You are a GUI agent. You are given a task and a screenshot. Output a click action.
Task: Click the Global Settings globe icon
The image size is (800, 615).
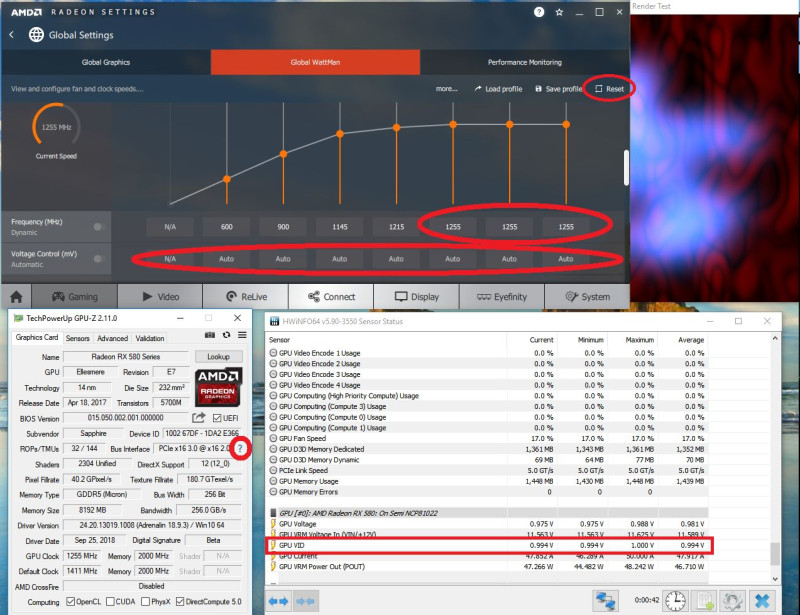(36, 35)
